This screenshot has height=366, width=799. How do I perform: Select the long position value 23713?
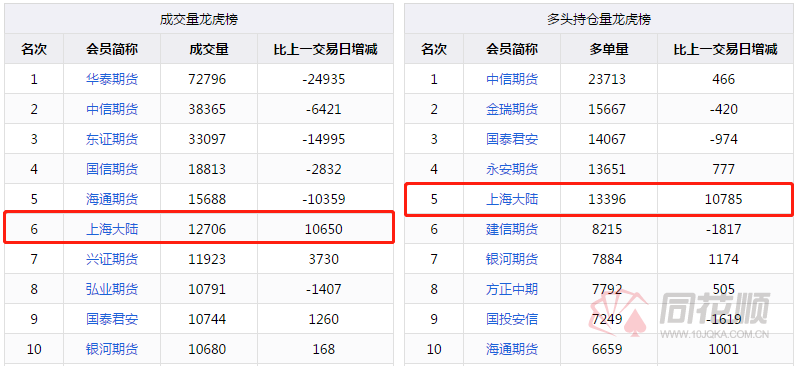click(607, 79)
